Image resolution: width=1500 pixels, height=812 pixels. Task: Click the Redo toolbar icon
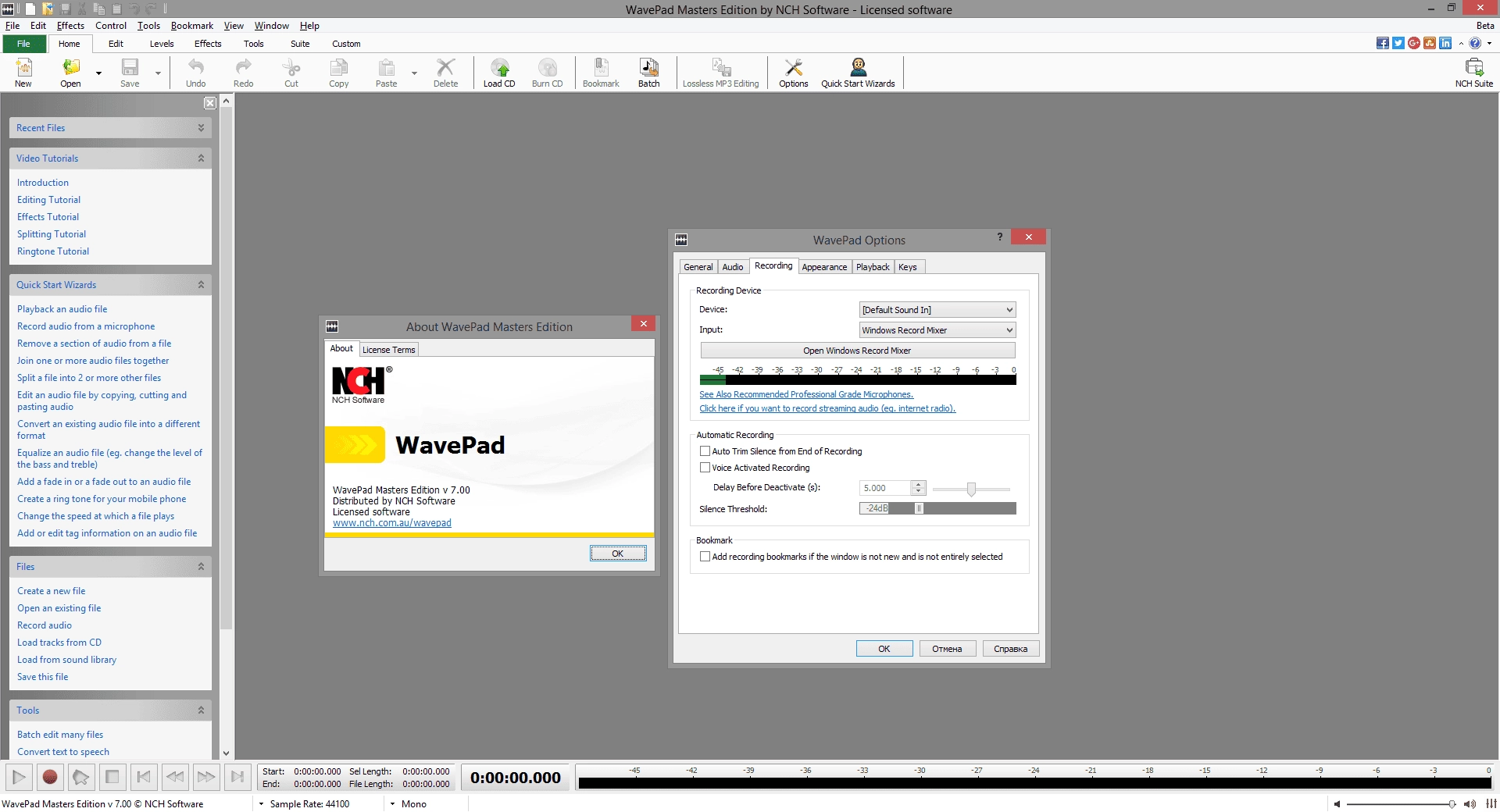(243, 73)
